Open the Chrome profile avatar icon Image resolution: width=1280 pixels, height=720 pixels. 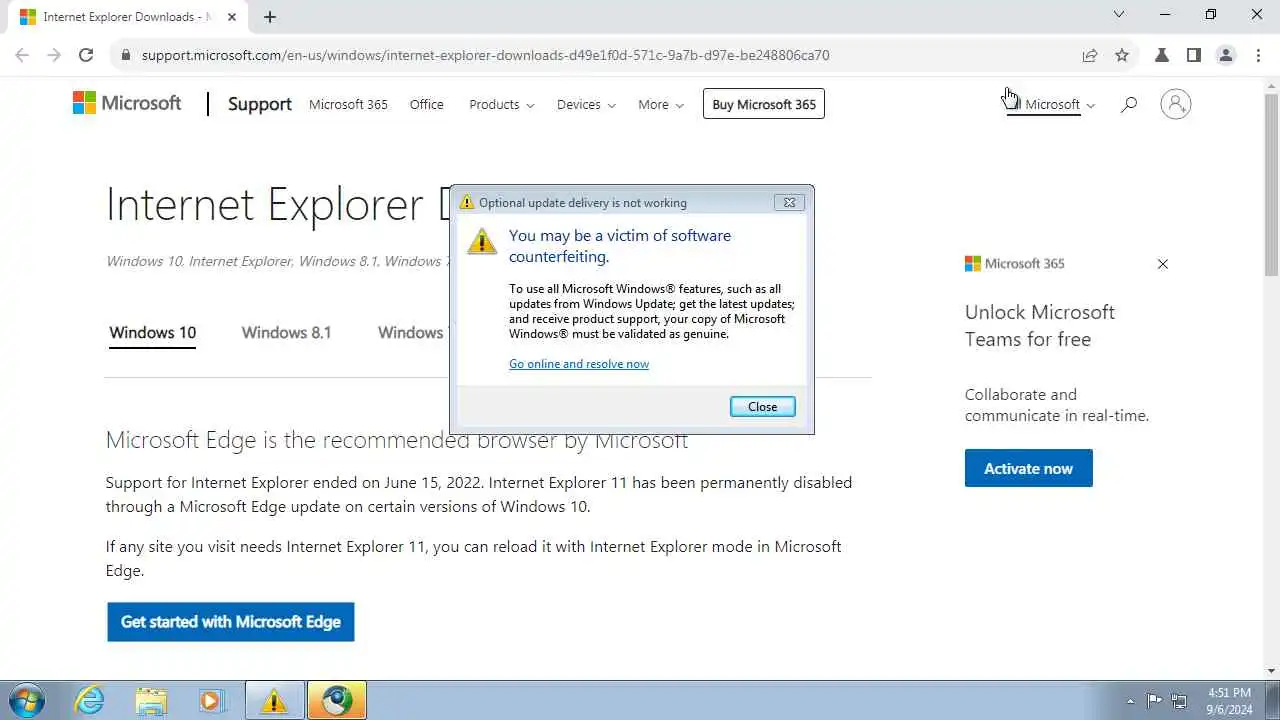point(1226,55)
